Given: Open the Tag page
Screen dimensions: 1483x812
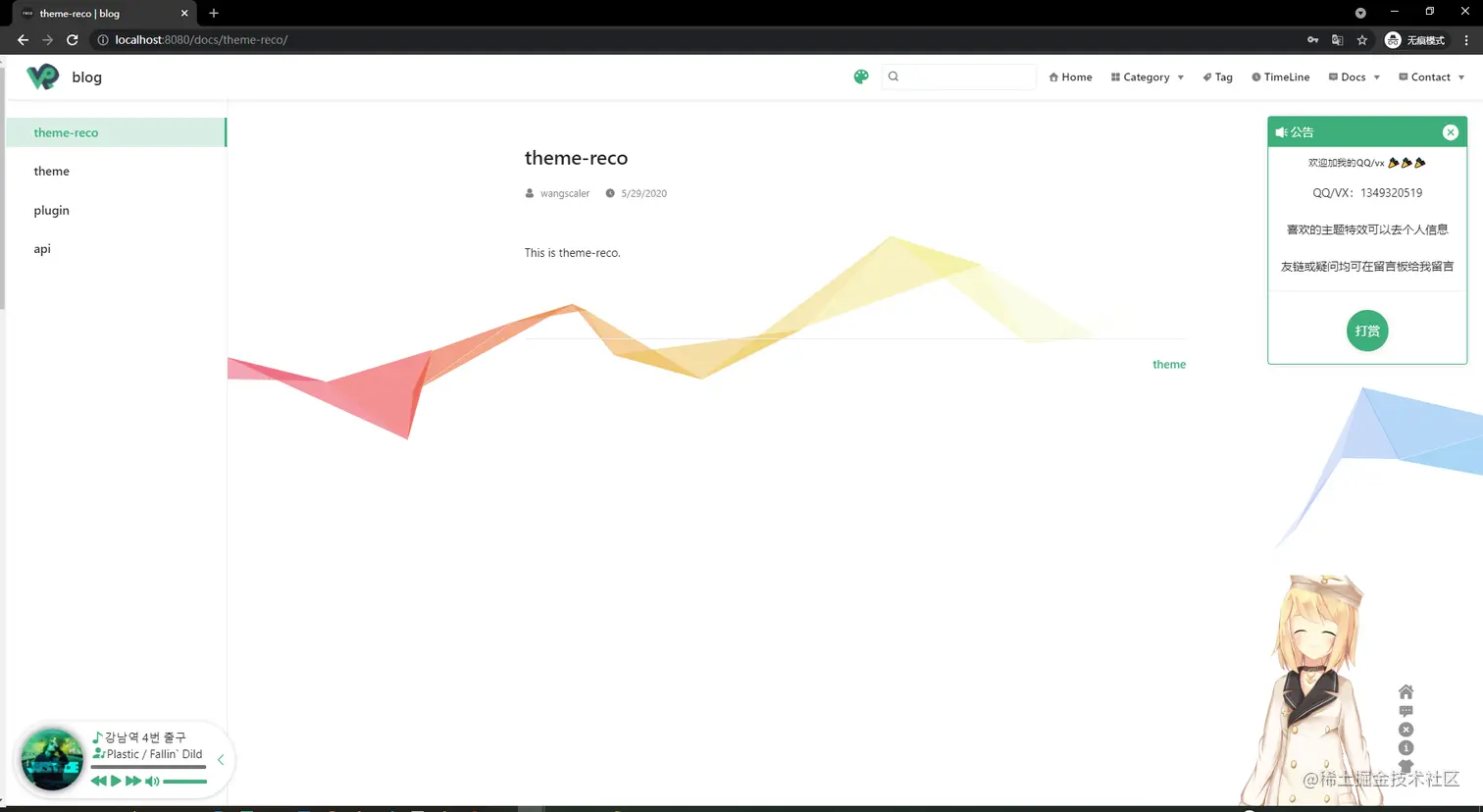Looking at the screenshot, I should point(1217,76).
